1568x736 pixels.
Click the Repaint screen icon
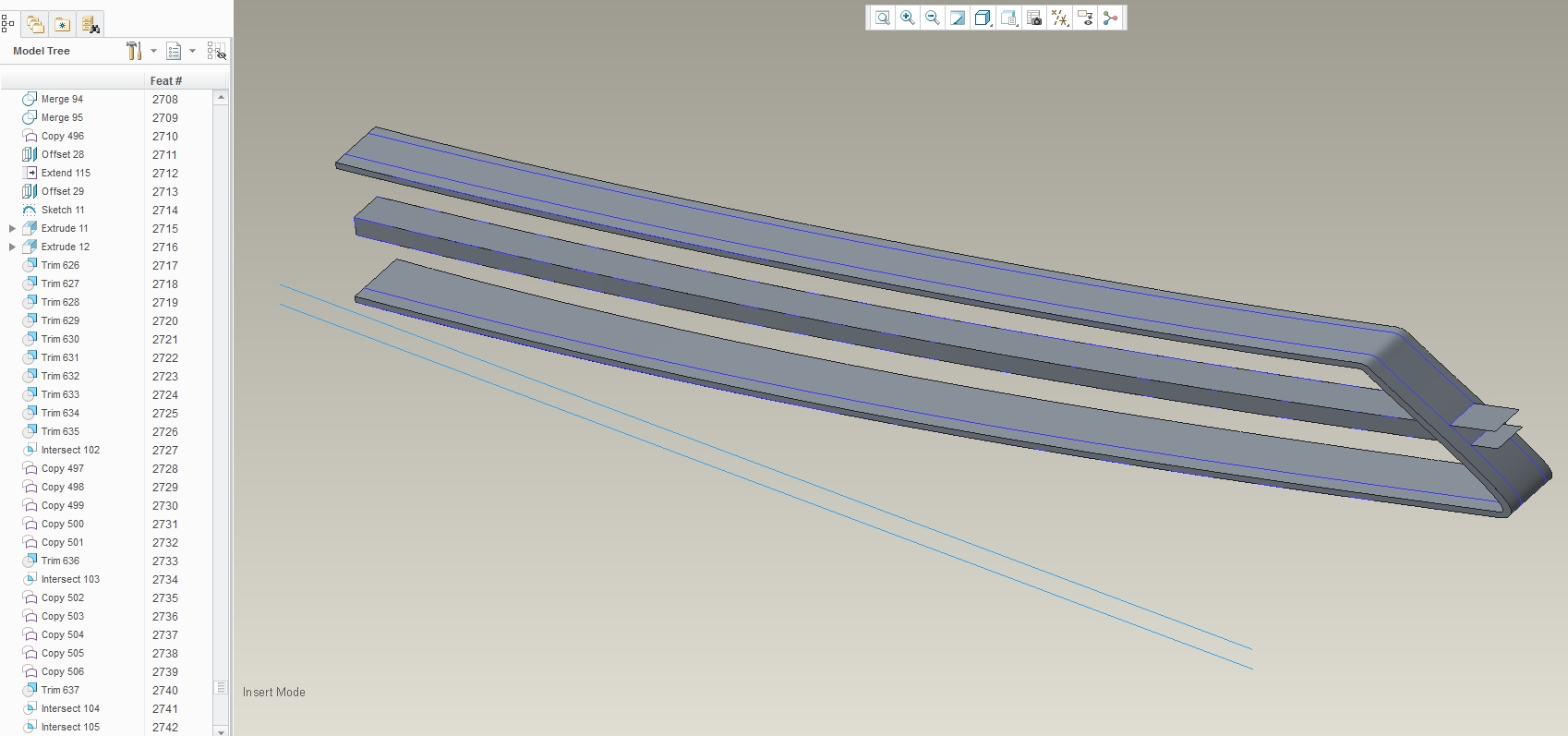tap(958, 18)
